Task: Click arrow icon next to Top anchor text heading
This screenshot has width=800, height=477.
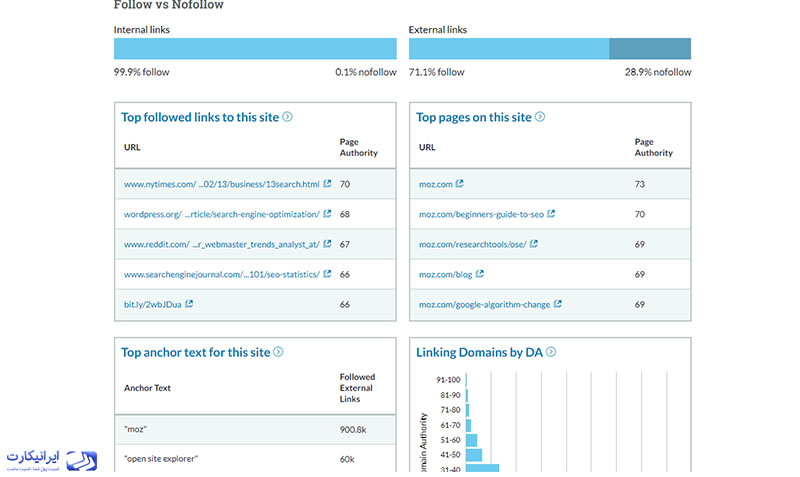Action: tap(278, 352)
